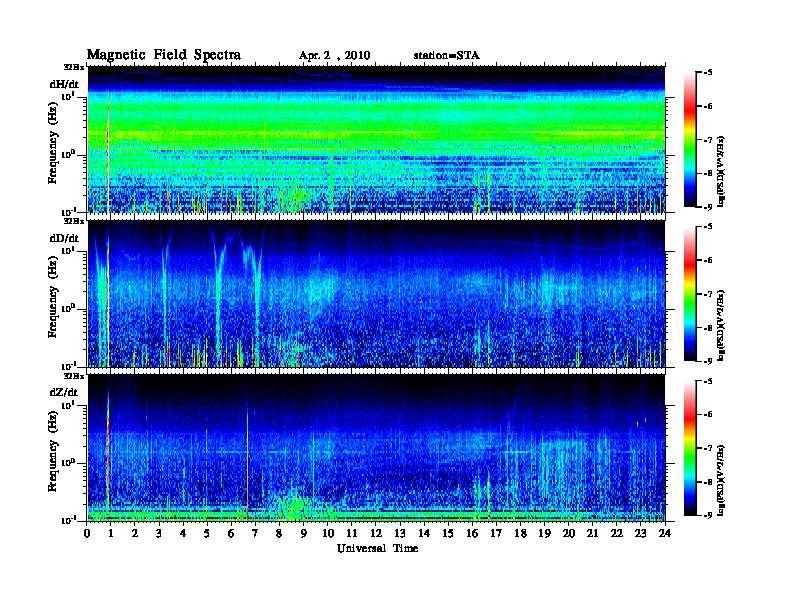Click hour 10 on the time axis
The width and height of the screenshot is (792, 612).
(x=328, y=533)
